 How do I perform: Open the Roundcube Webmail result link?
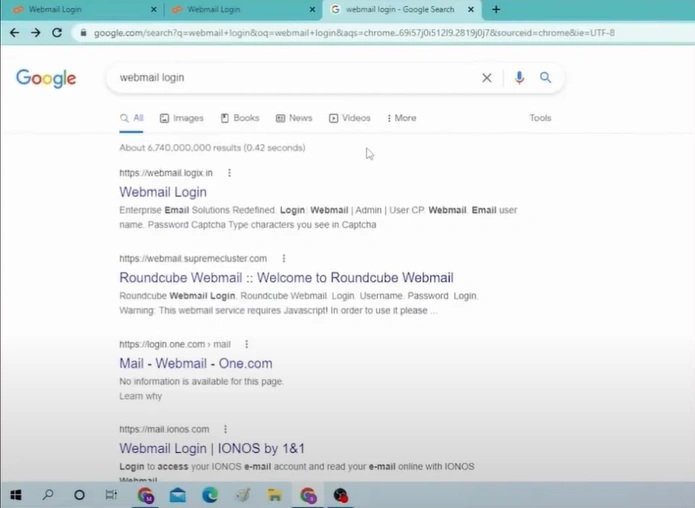point(286,277)
